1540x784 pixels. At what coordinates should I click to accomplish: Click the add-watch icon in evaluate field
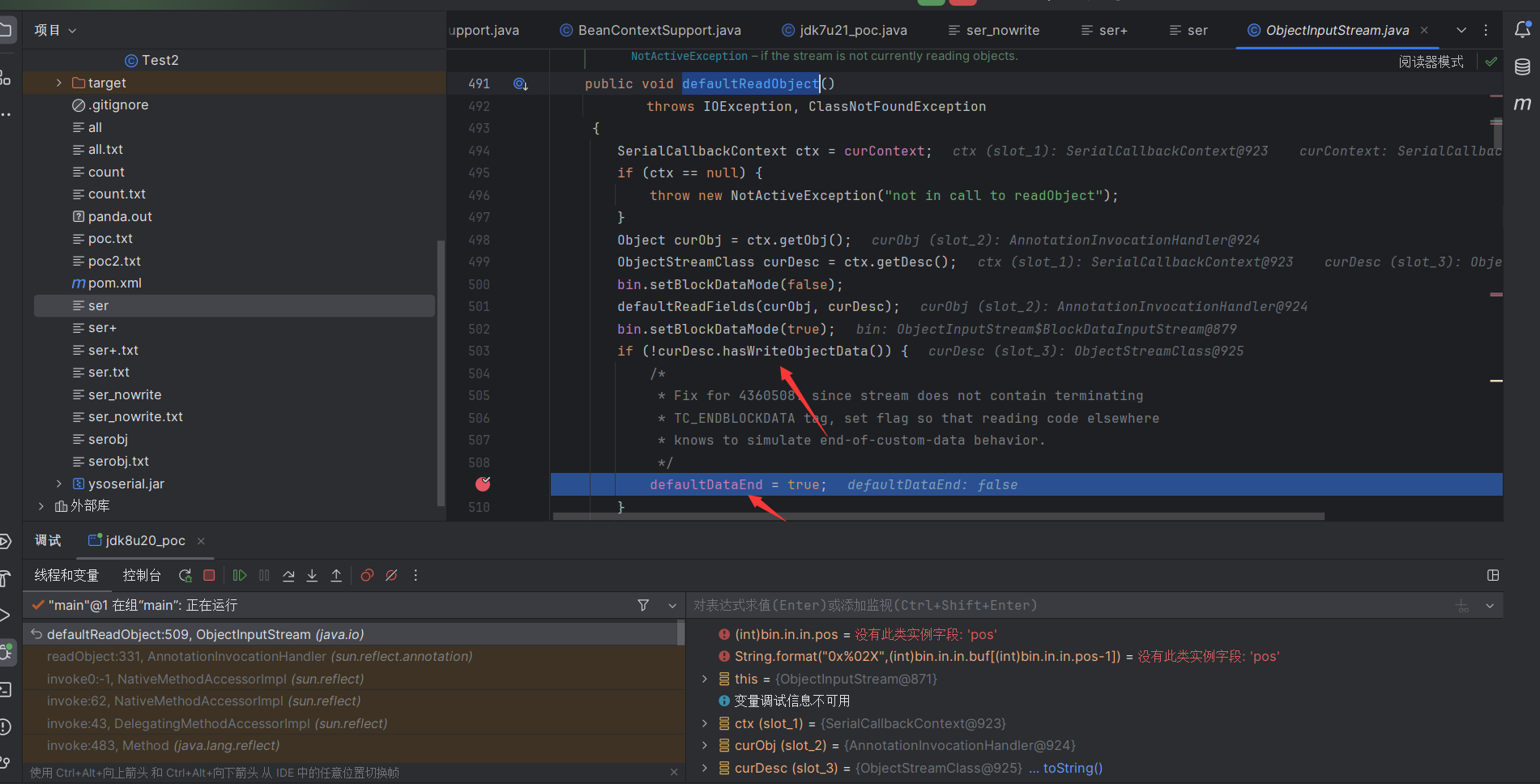tap(1462, 606)
